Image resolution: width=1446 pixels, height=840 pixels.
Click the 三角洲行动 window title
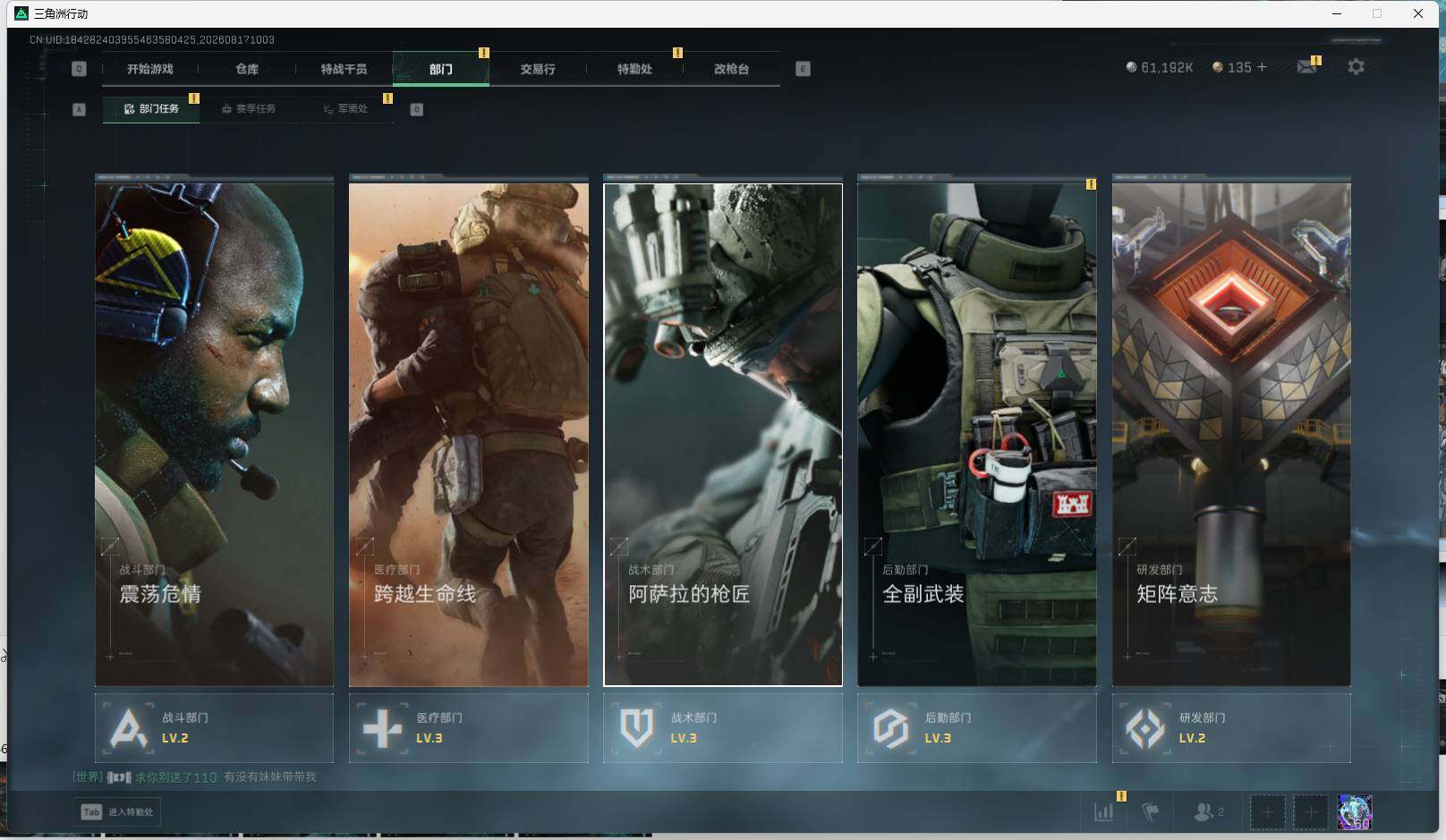[x=61, y=14]
